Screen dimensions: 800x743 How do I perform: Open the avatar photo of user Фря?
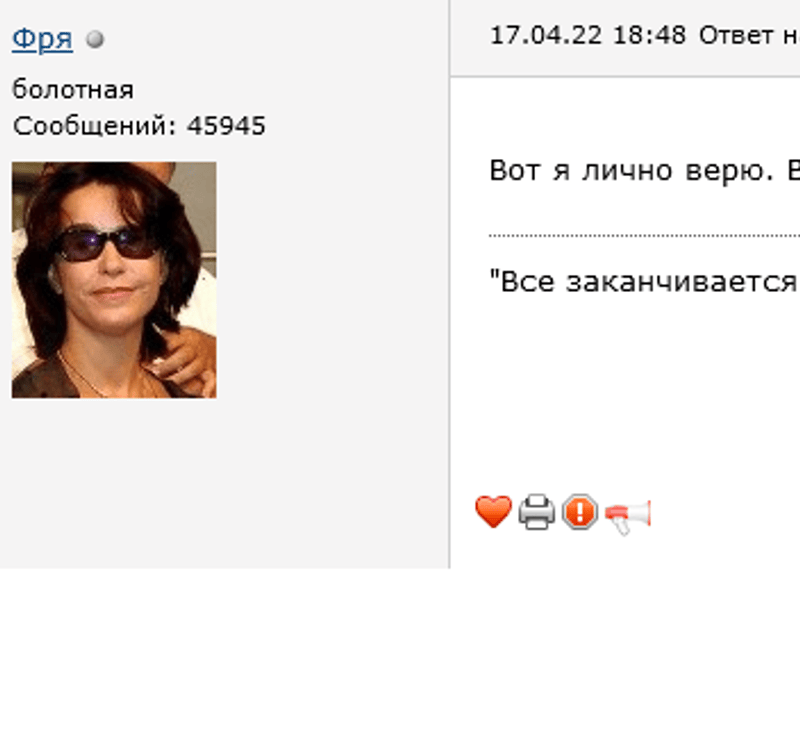tap(114, 280)
